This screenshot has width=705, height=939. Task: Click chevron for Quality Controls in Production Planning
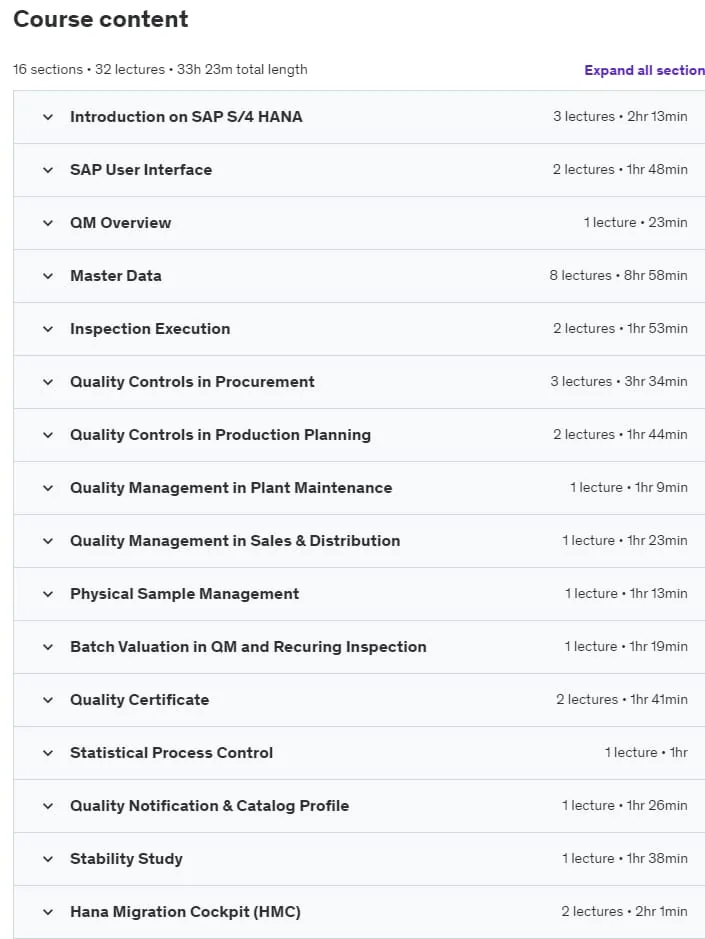point(48,435)
